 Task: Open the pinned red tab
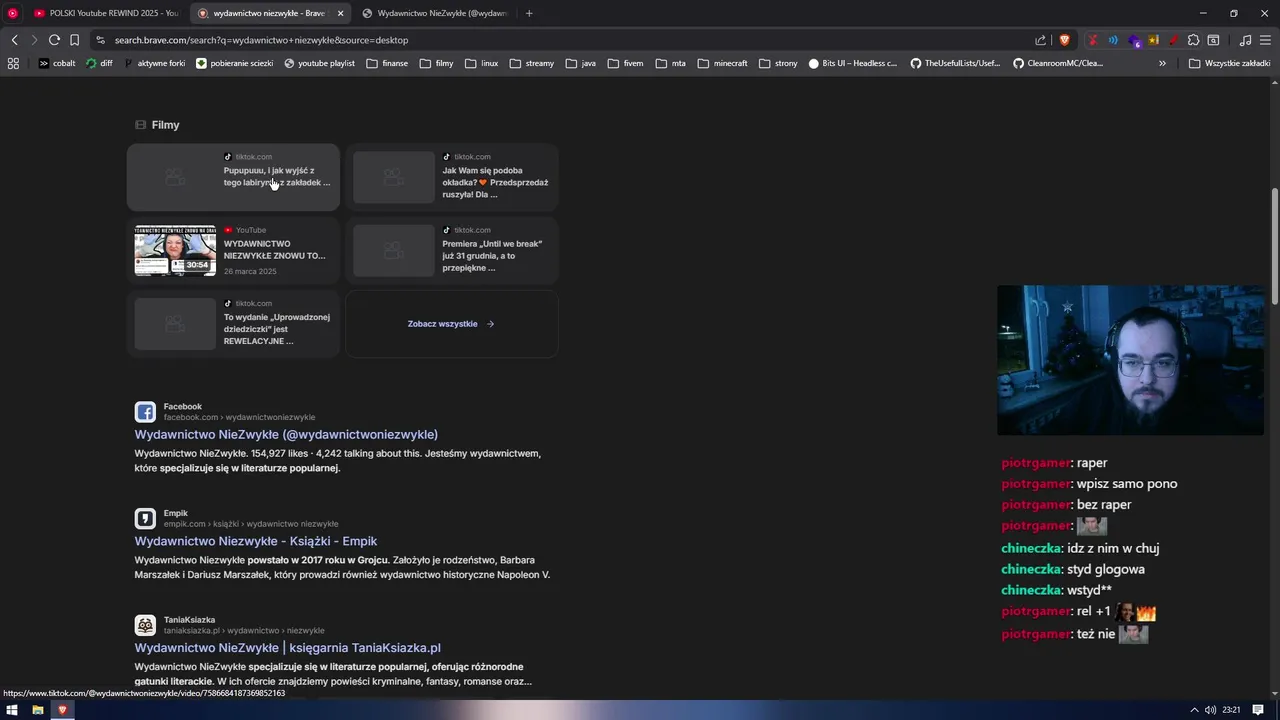coord(12,13)
